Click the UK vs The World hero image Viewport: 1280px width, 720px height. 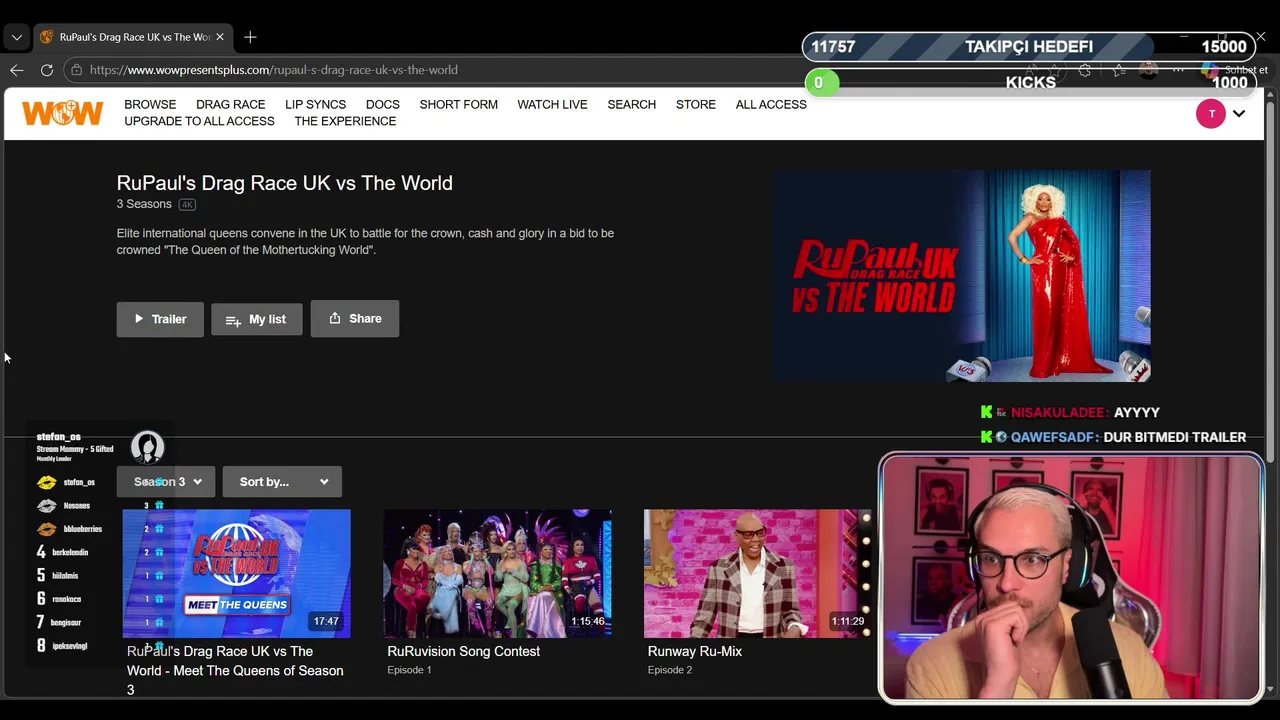click(961, 275)
